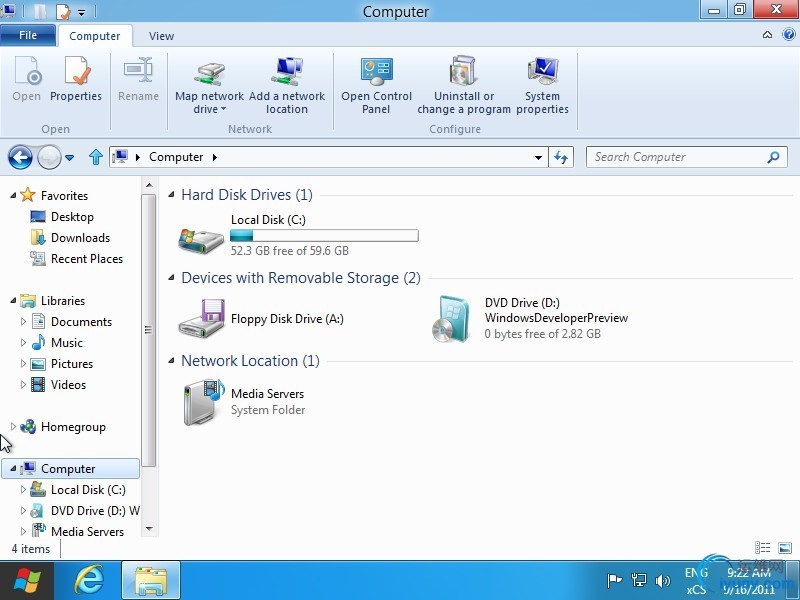Click the Refresh button by the address bar
This screenshot has width=800, height=600.
(x=561, y=157)
